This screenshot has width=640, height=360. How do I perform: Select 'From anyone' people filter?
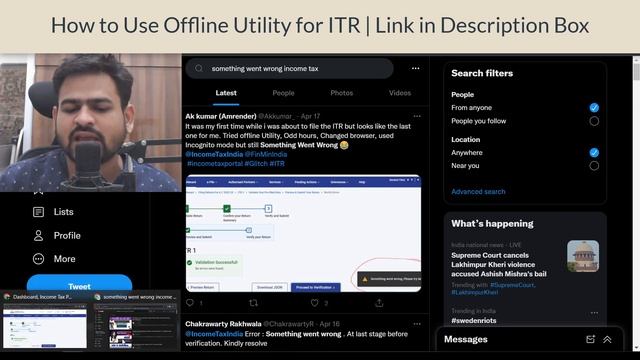pyautogui.click(x=594, y=108)
